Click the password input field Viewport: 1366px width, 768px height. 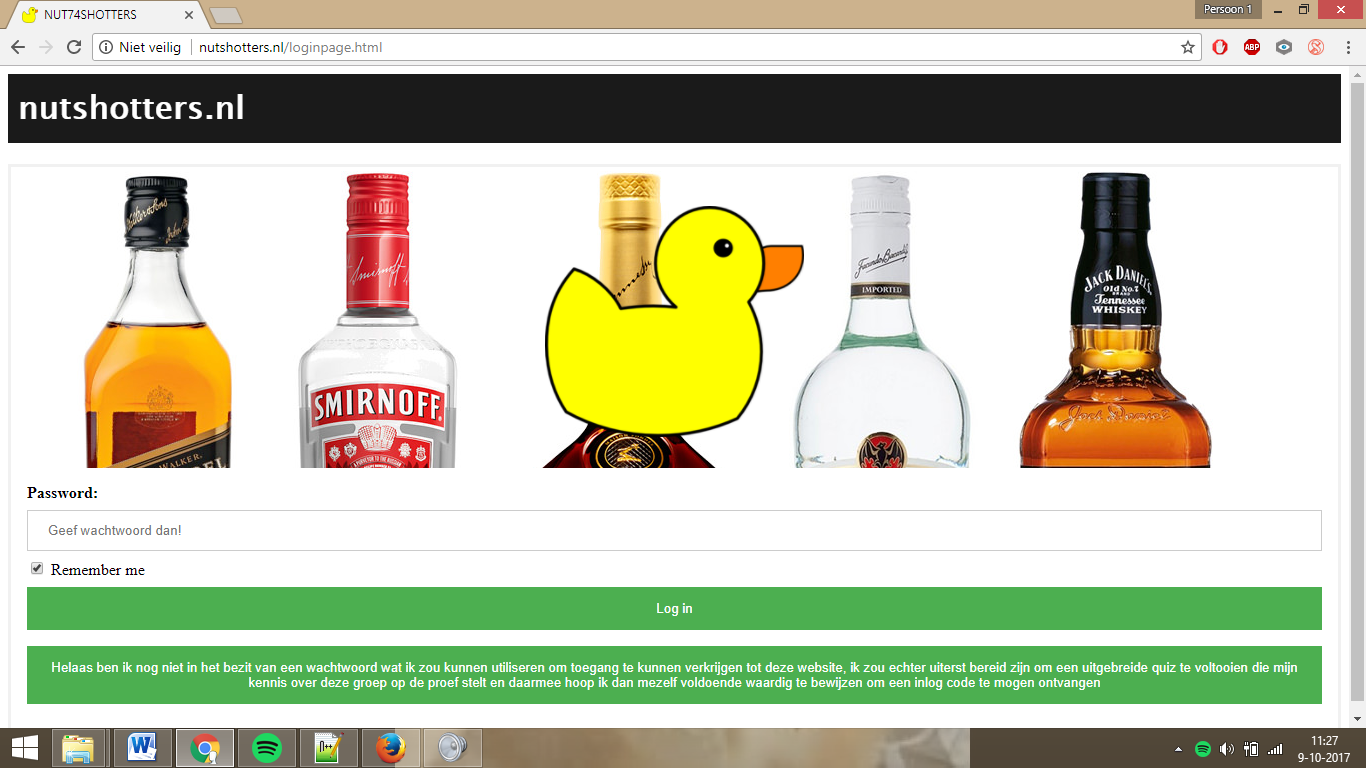tap(674, 530)
